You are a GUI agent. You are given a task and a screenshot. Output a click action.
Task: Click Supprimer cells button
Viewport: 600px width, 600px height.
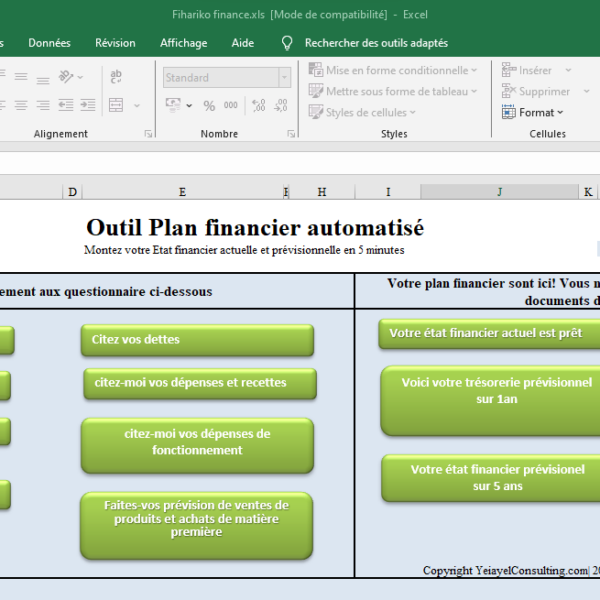[536, 91]
